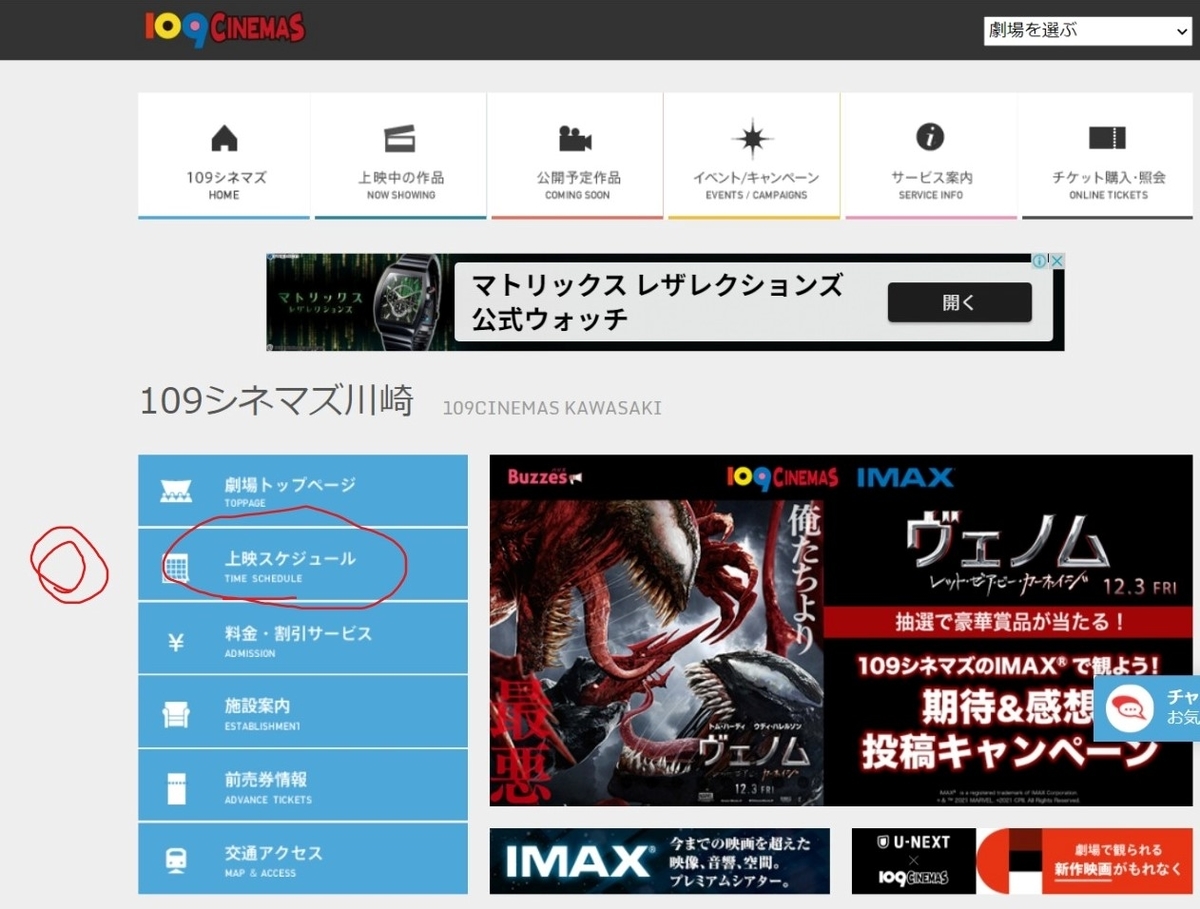Open 上映スケジュール Time Schedule
This screenshot has height=909, width=1200.
point(302,565)
